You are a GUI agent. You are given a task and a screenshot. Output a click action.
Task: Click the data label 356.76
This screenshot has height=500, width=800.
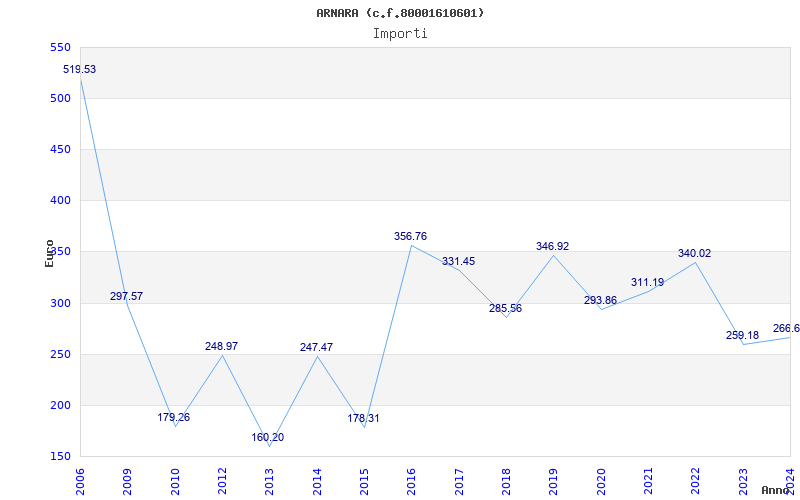[x=410, y=237]
